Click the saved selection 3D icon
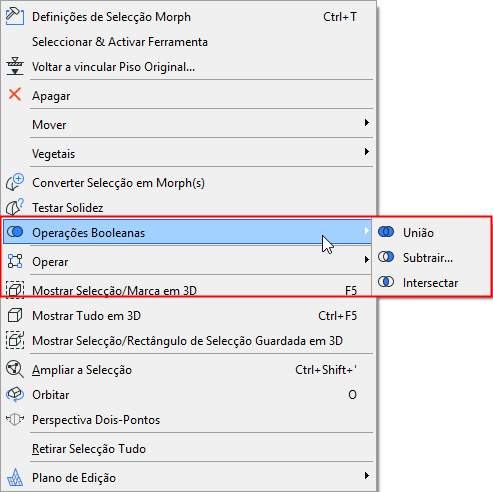Viewport: 493px width, 492px height. pyautogui.click(x=15, y=340)
